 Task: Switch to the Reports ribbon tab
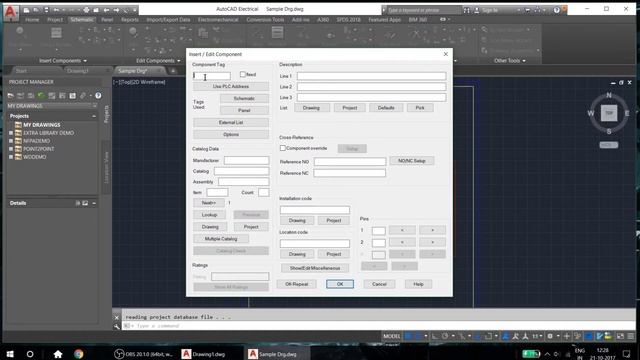coord(130,20)
